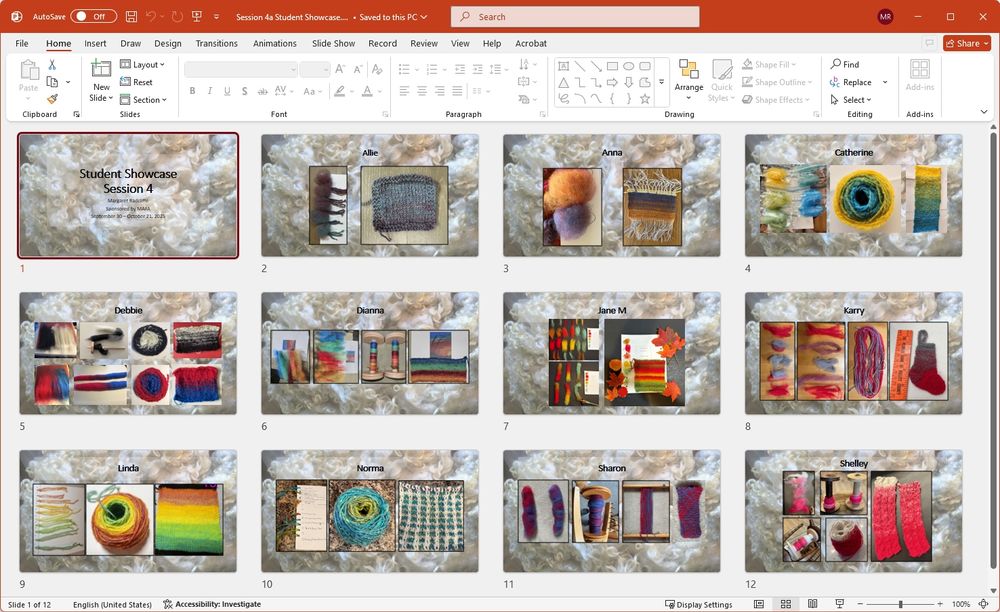Expand the Share options
The height and width of the screenshot is (612, 1000).
[984, 43]
